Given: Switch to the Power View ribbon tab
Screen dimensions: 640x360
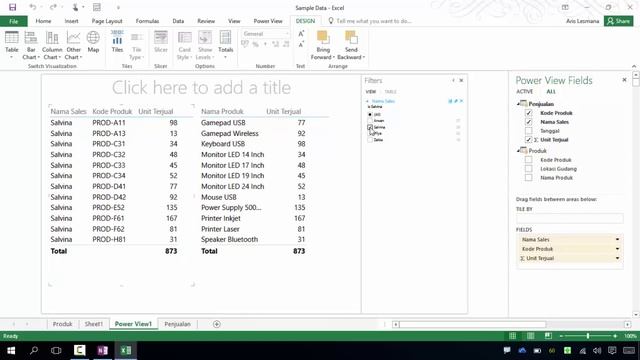Looking at the screenshot, I should (x=268, y=21).
